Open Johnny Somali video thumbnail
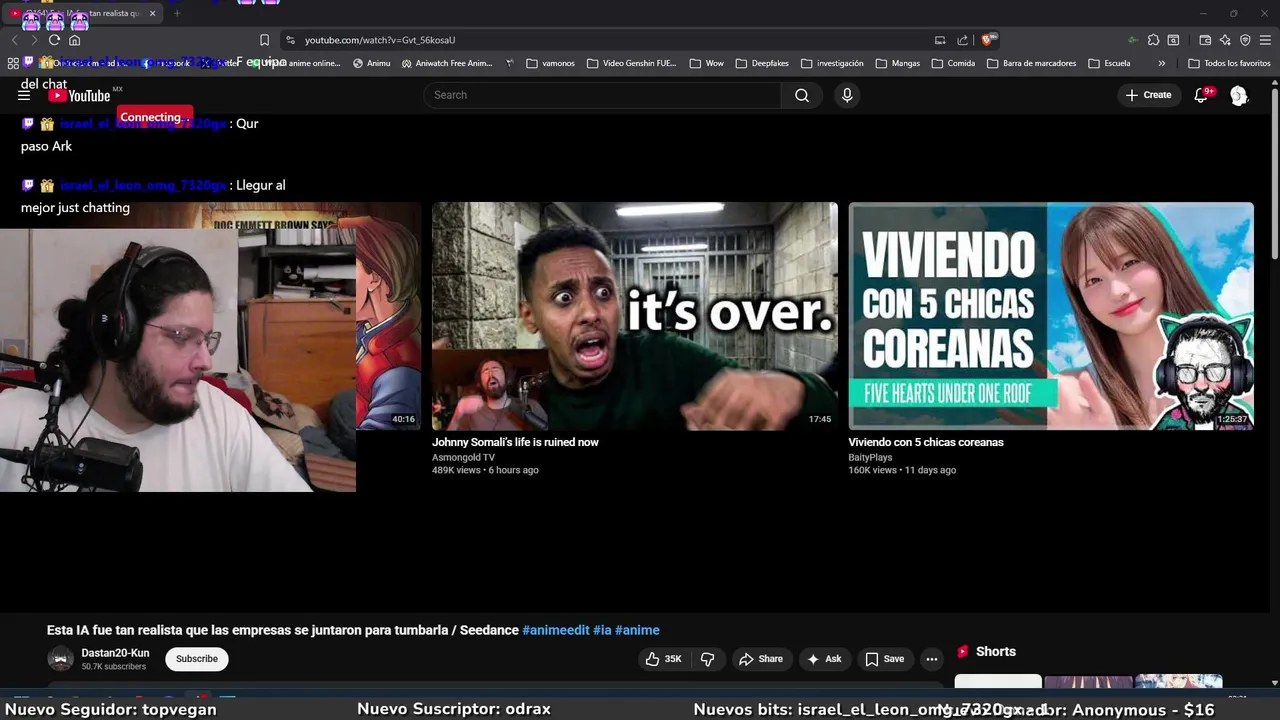 coord(635,316)
